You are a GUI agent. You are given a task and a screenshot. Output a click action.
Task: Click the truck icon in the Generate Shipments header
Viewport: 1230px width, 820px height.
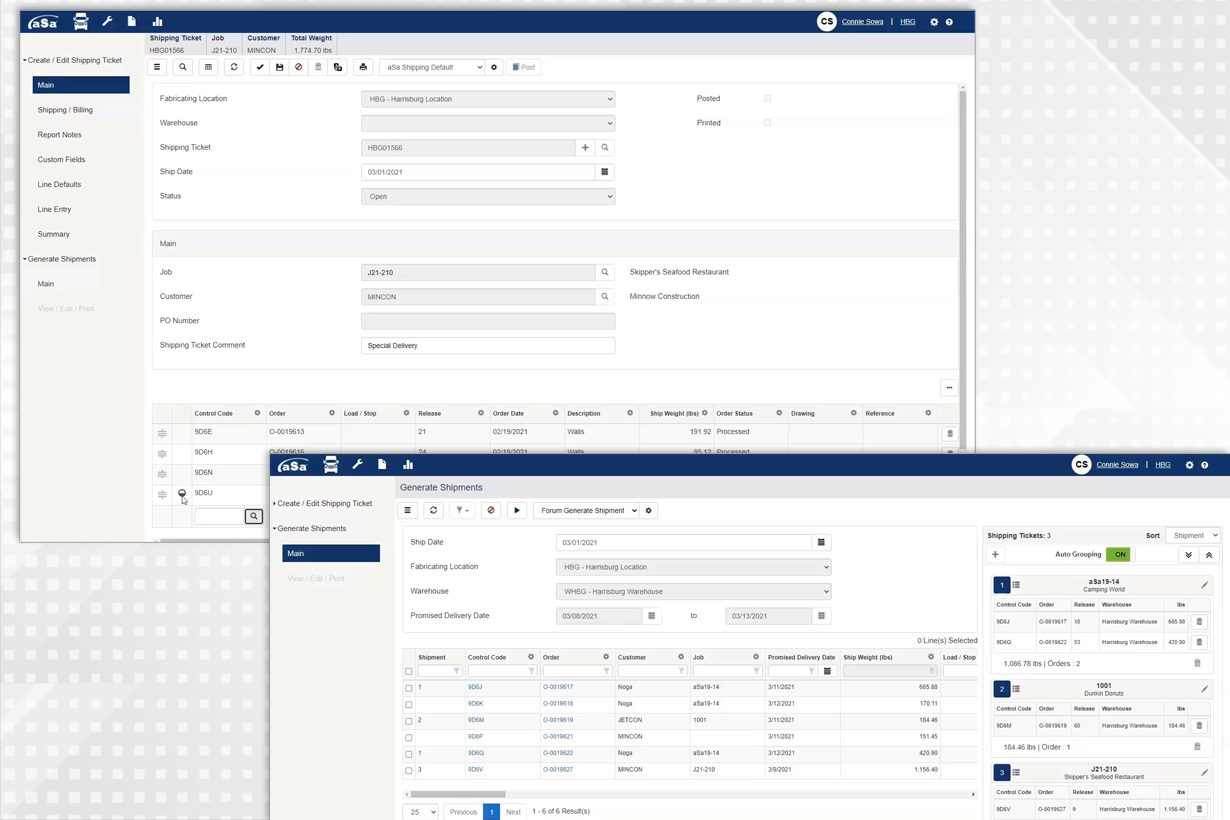coord(331,465)
